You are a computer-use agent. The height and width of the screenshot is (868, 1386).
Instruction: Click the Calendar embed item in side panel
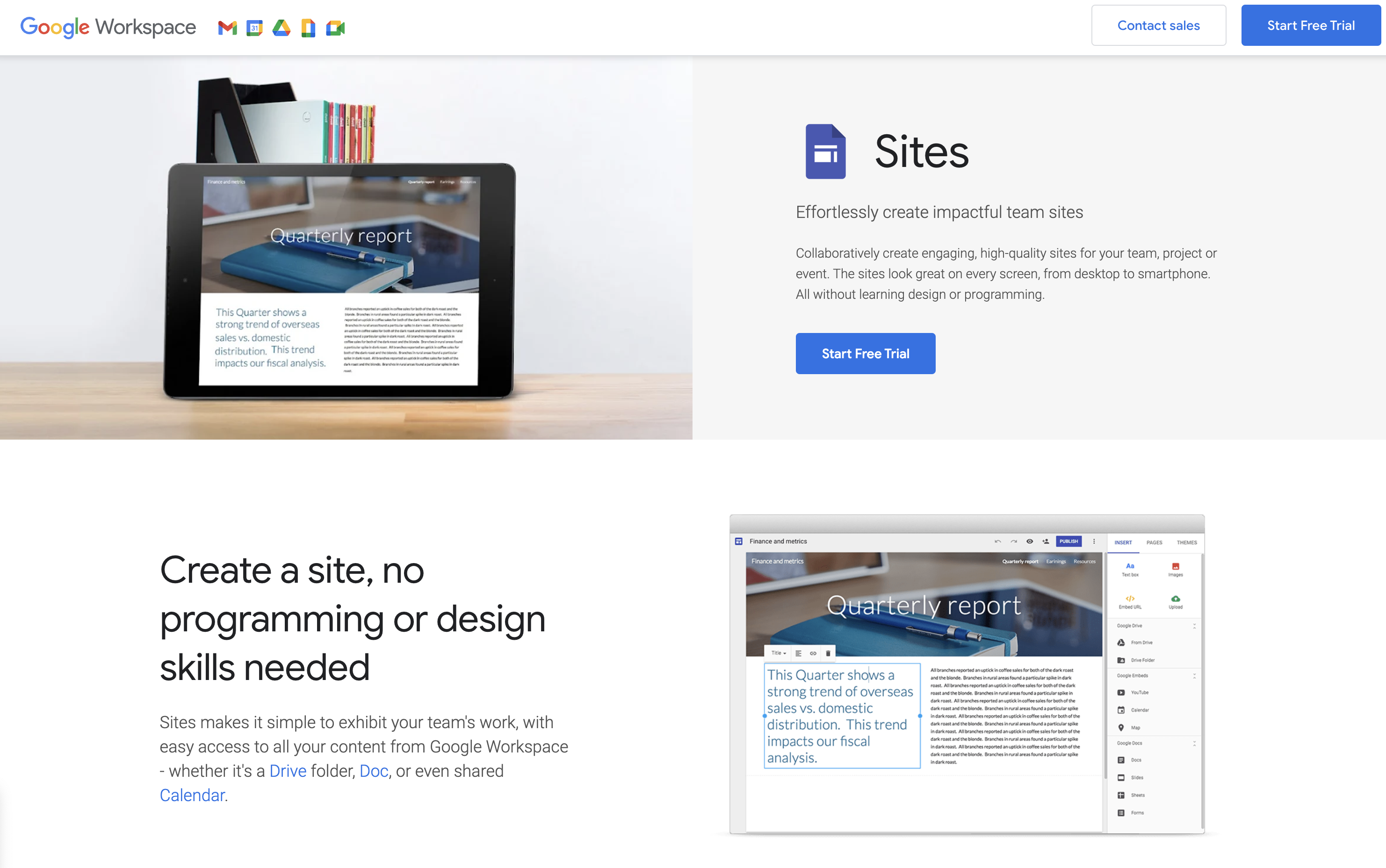tap(1133, 710)
